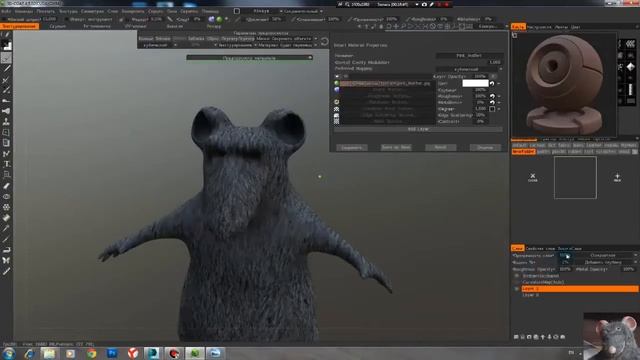640x360 pixels.
Task: Click the blue depth channel sphere icon
Action: (x=337, y=89)
